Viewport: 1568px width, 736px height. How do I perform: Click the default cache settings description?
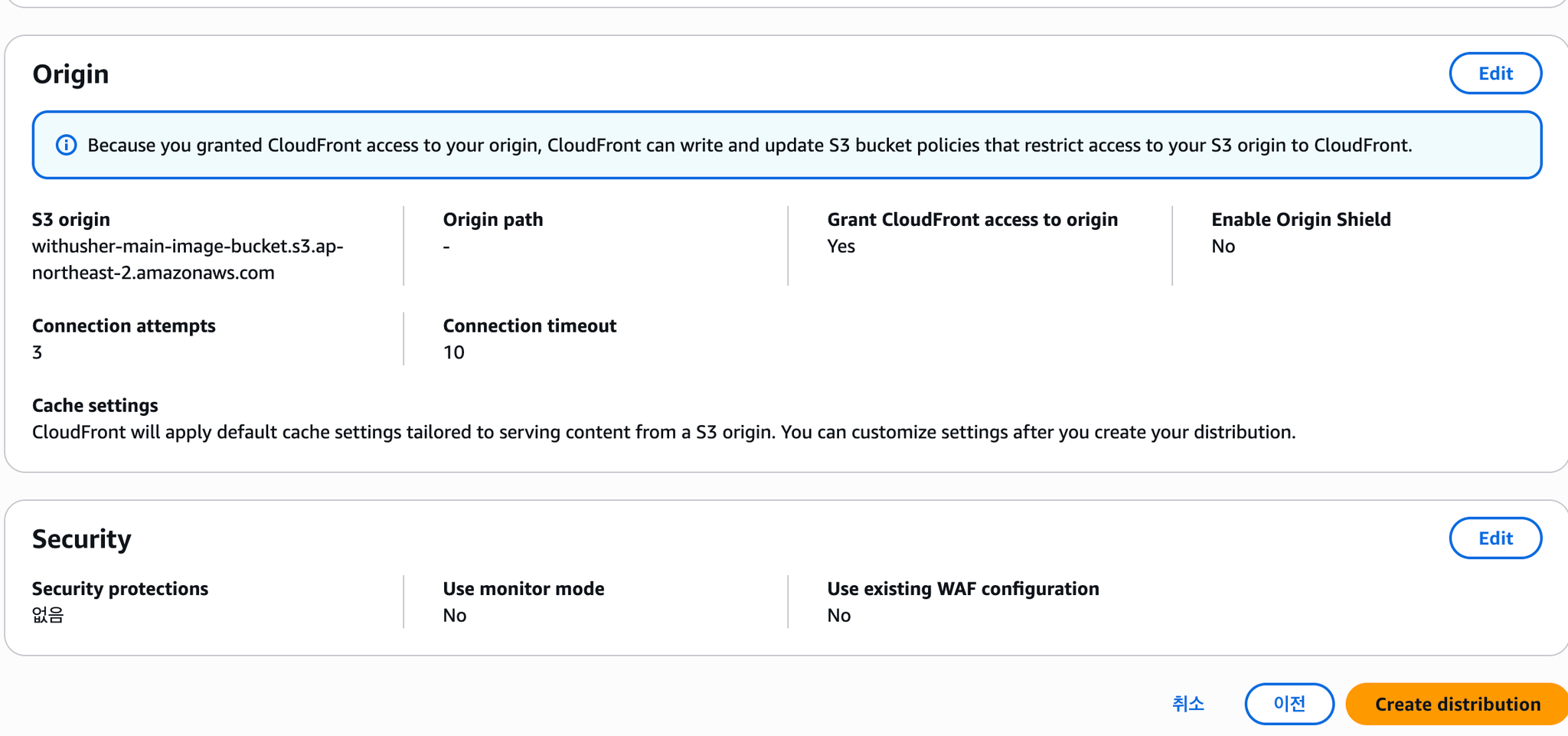tap(664, 433)
